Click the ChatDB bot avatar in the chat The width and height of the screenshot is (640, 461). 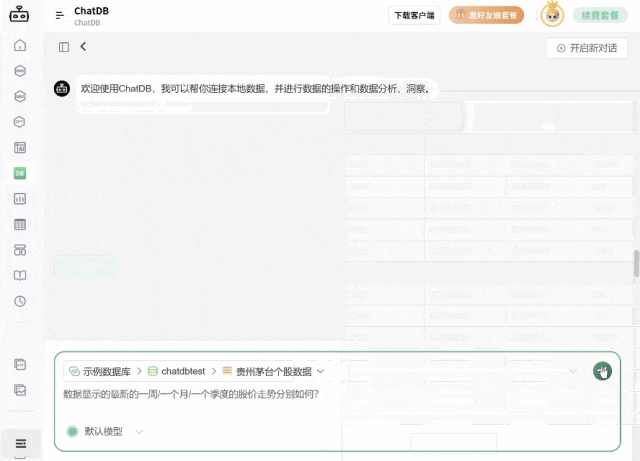point(62,88)
